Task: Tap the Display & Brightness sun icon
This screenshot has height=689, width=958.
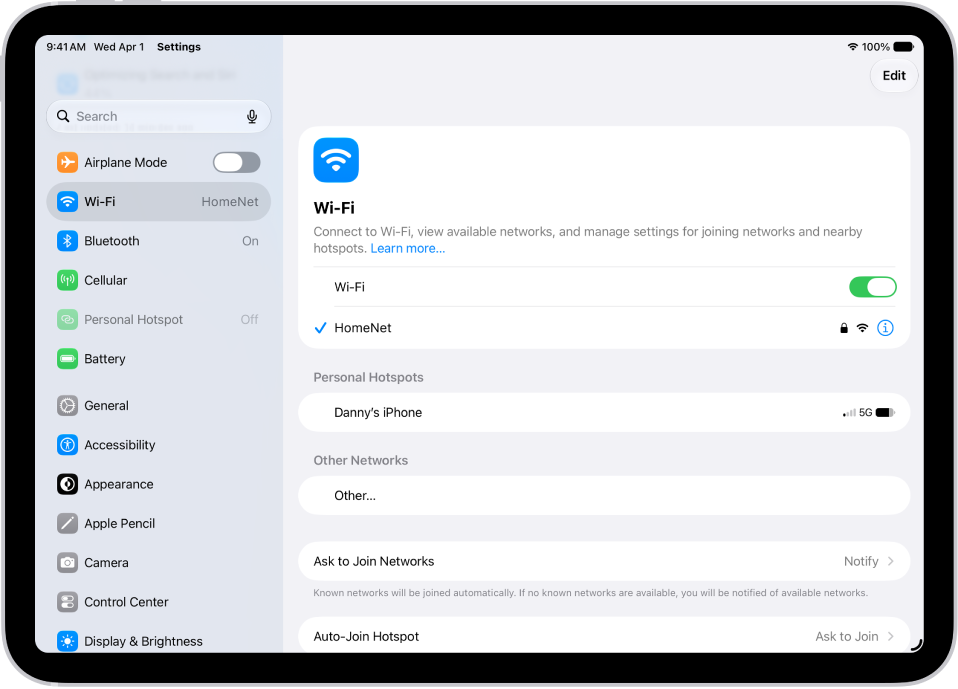Action: [x=67, y=641]
